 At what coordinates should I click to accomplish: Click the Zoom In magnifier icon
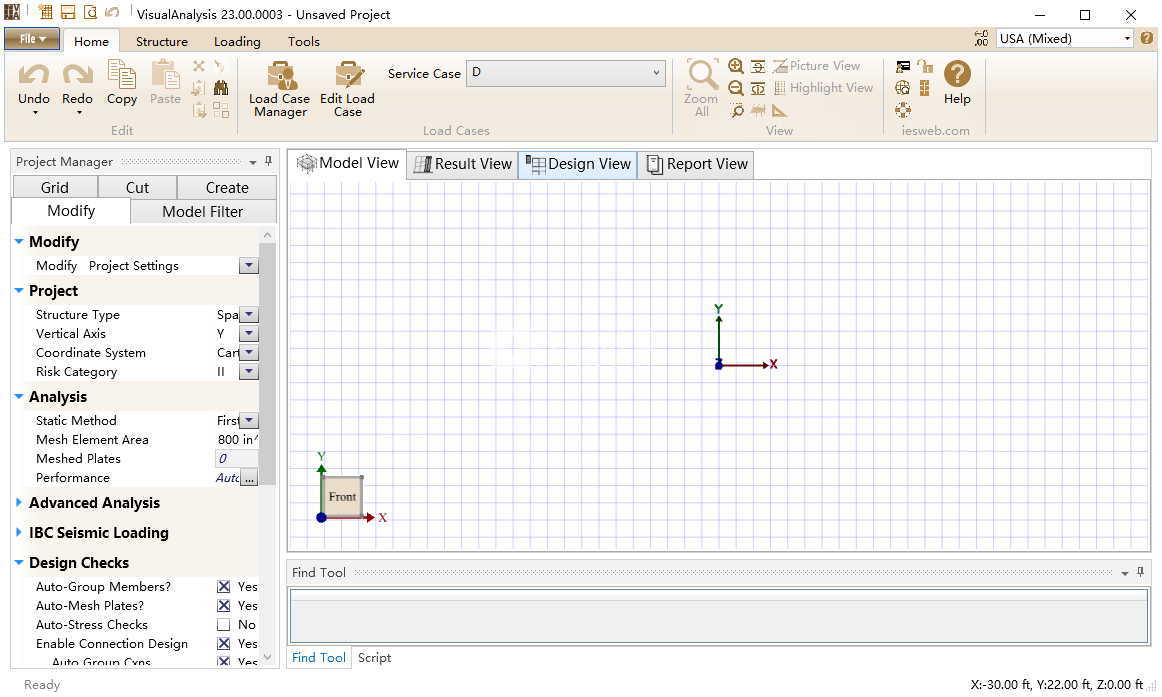click(736, 66)
